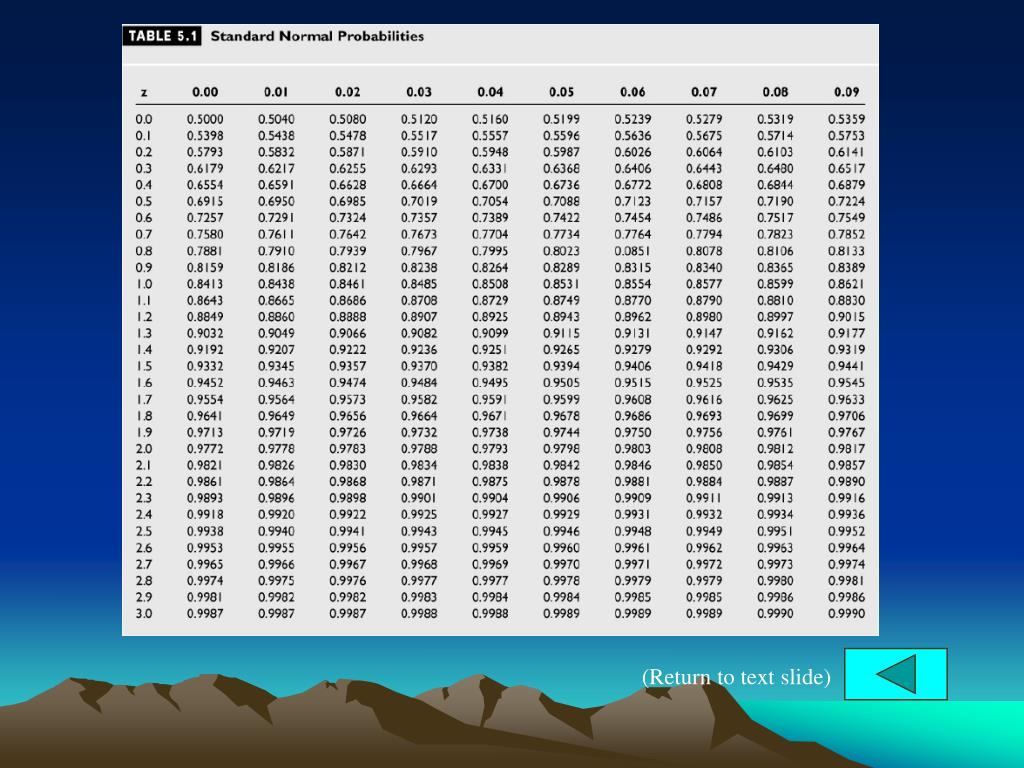Click the teal back arrow button
The width and height of the screenshot is (1024, 768).
pyautogui.click(x=895, y=674)
